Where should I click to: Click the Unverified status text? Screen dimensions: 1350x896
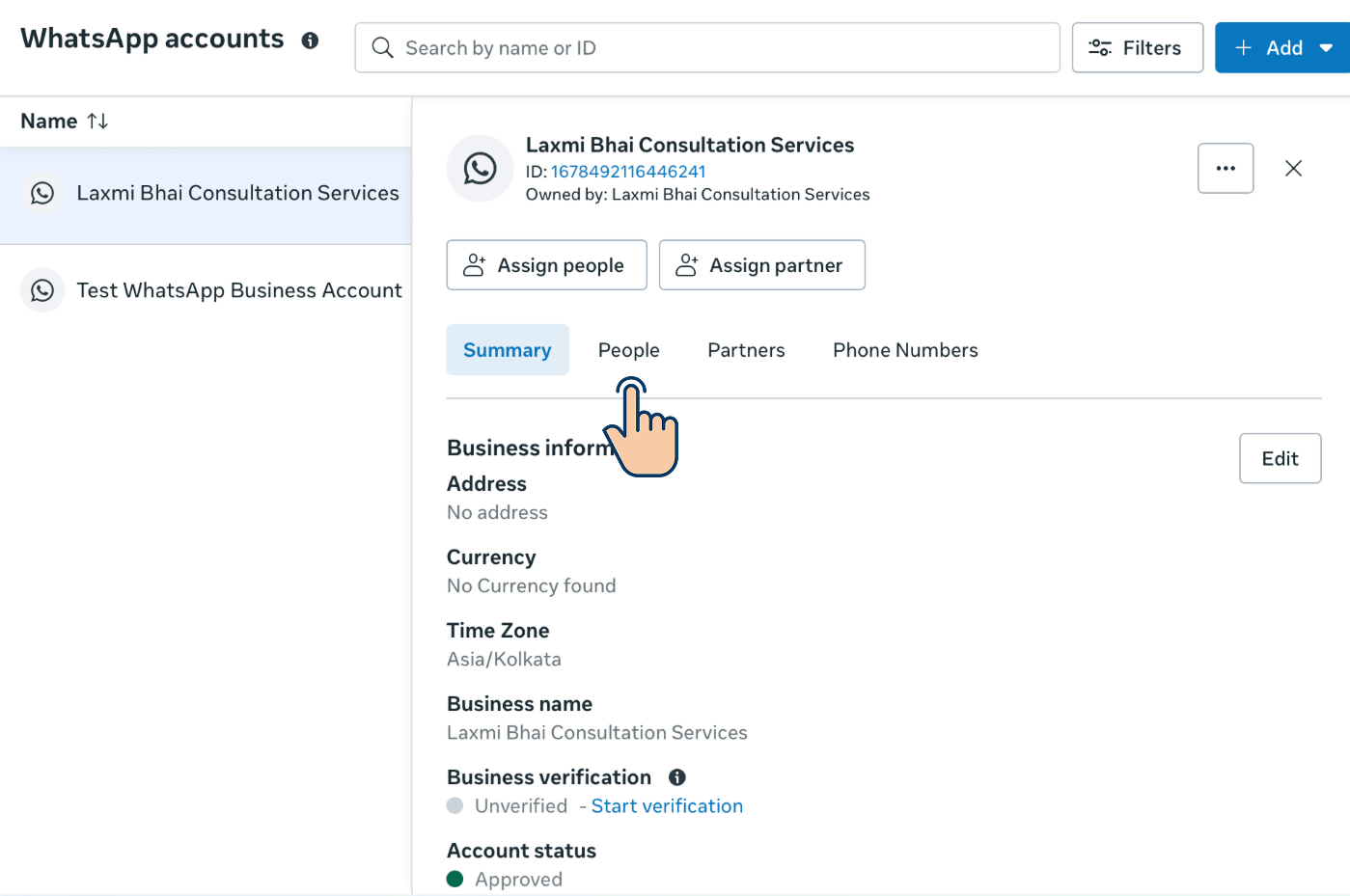(521, 806)
